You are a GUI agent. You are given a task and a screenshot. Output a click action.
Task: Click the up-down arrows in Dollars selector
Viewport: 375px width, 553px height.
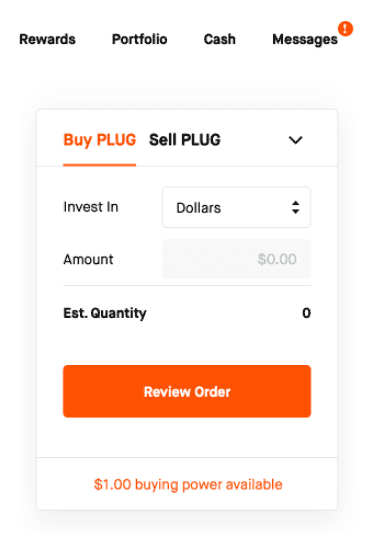tap(296, 207)
